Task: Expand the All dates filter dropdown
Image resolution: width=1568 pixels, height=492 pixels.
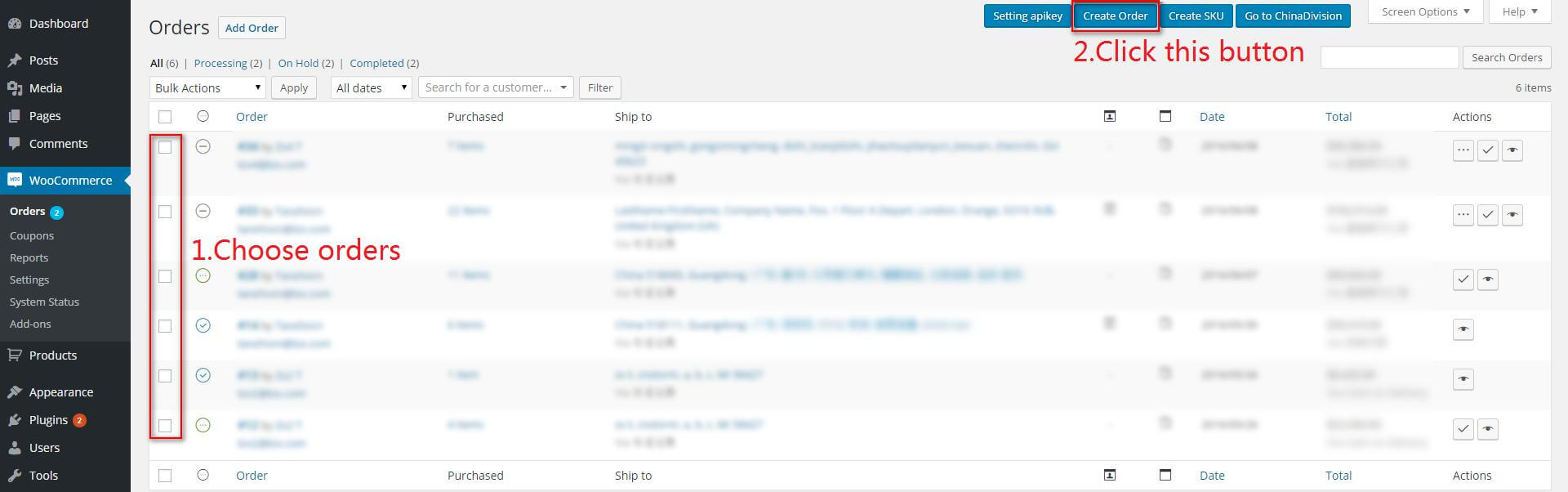Action: tap(371, 87)
